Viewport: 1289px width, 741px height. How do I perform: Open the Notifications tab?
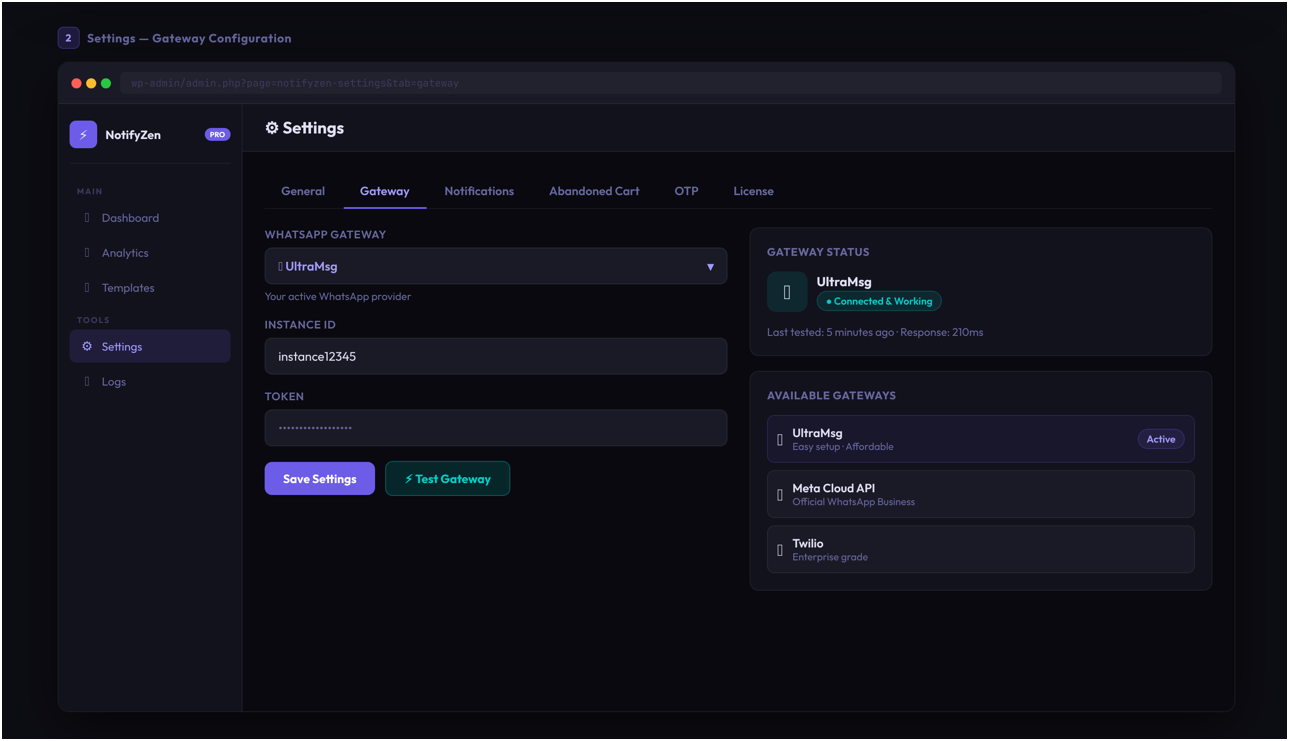(x=479, y=191)
